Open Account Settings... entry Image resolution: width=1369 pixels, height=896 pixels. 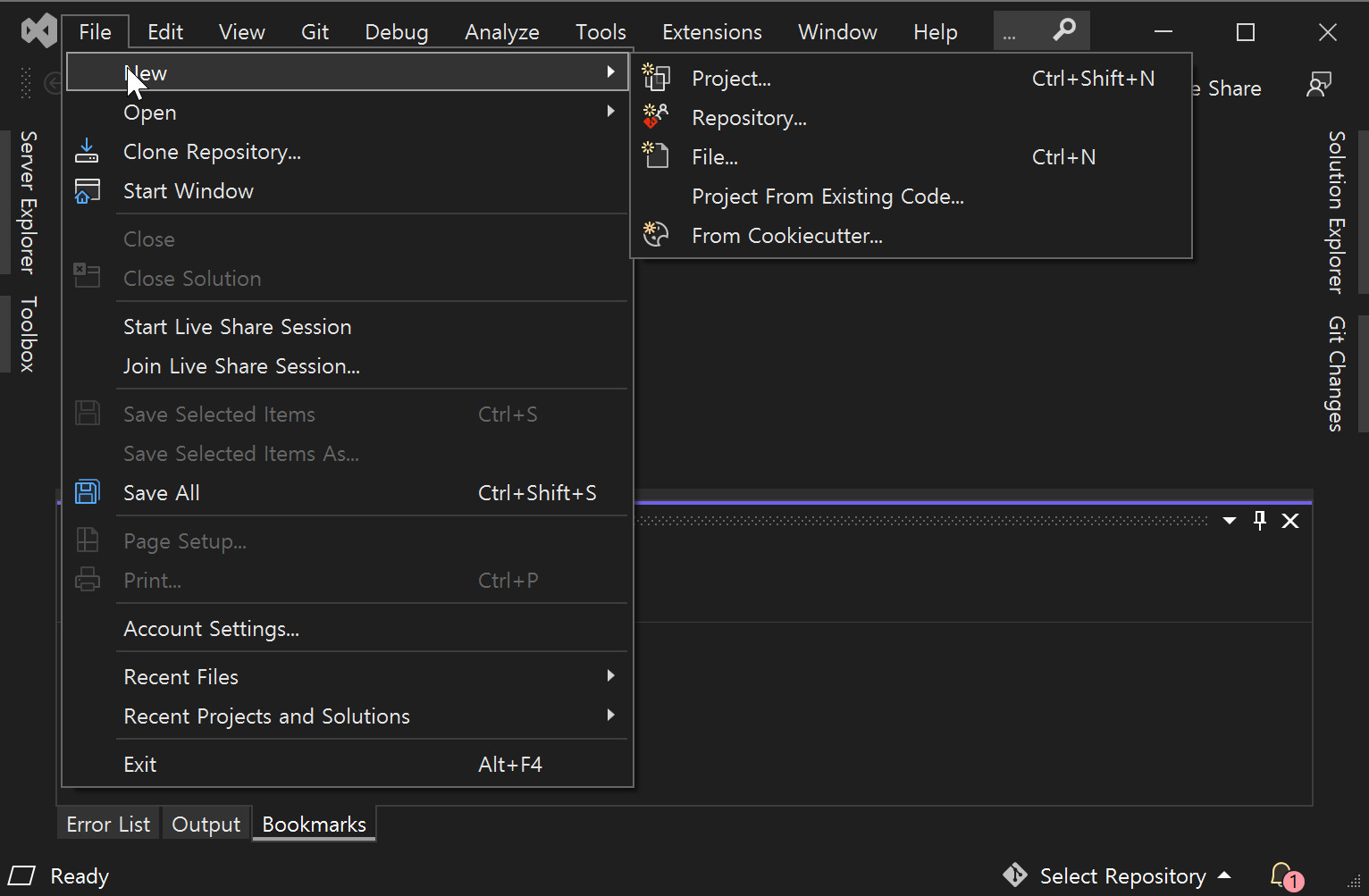click(x=348, y=629)
